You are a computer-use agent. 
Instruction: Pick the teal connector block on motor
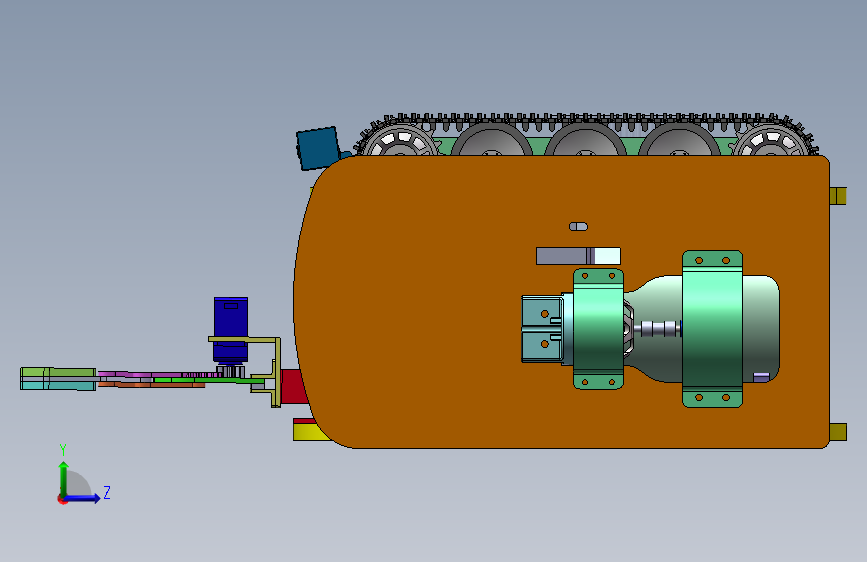(542, 329)
